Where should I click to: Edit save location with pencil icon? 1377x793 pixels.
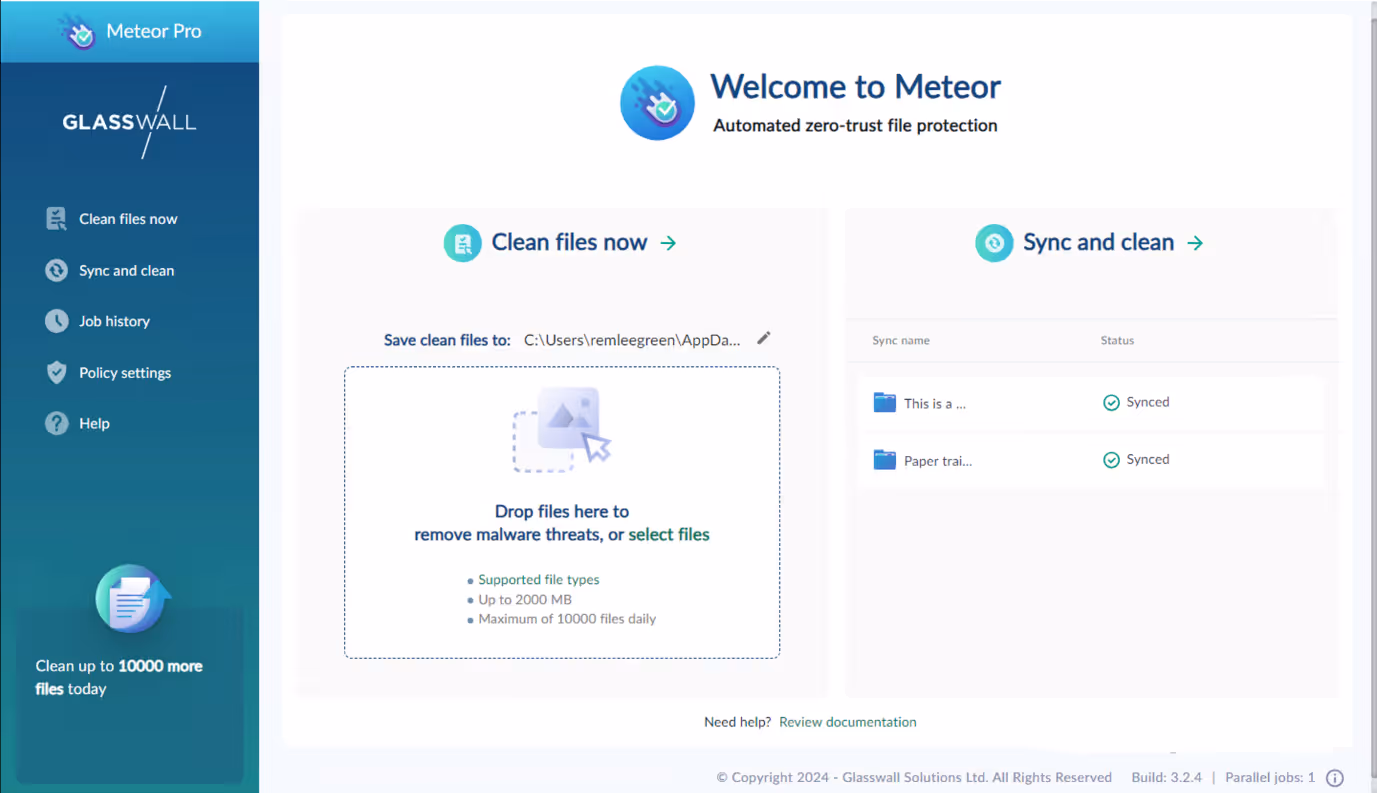tap(764, 338)
